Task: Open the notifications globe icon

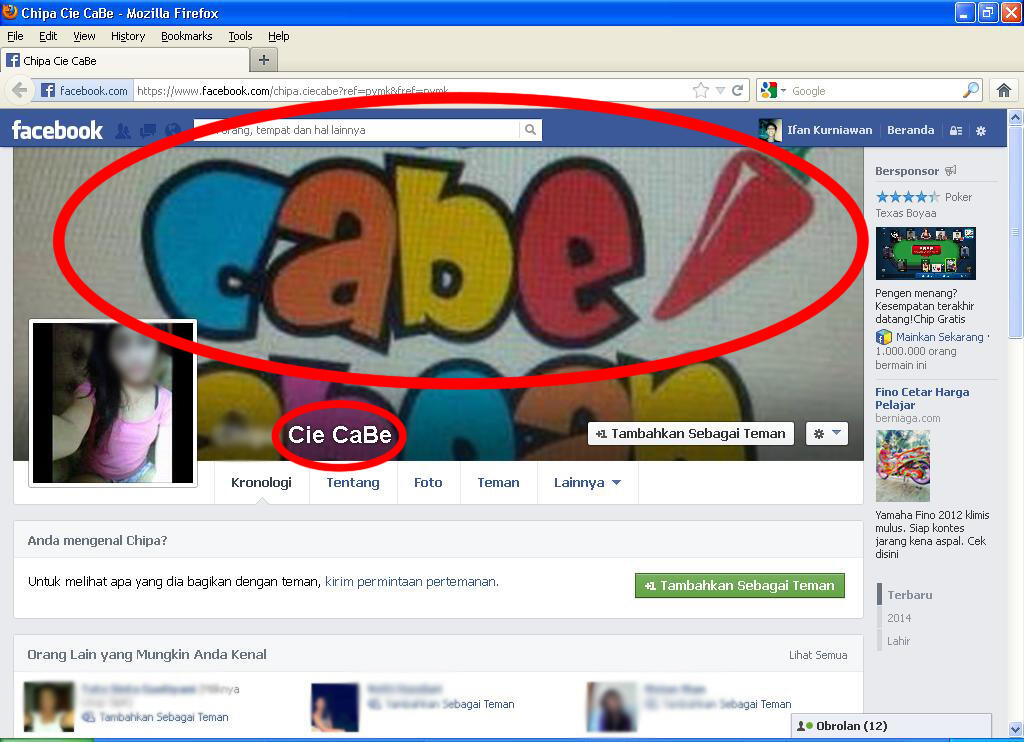Action: pyautogui.click(x=173, y=131)
